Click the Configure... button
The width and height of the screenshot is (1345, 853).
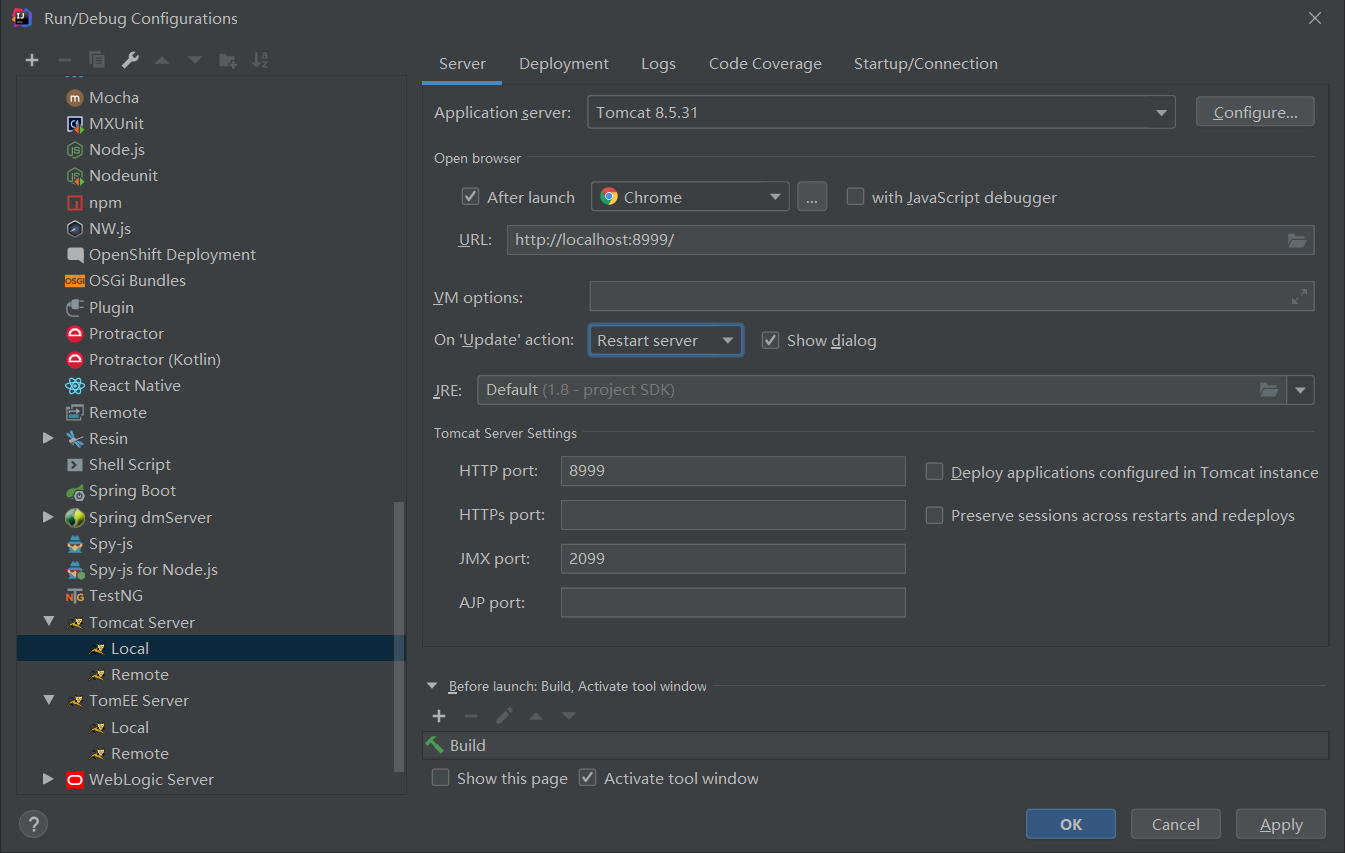click(1255, 112)
